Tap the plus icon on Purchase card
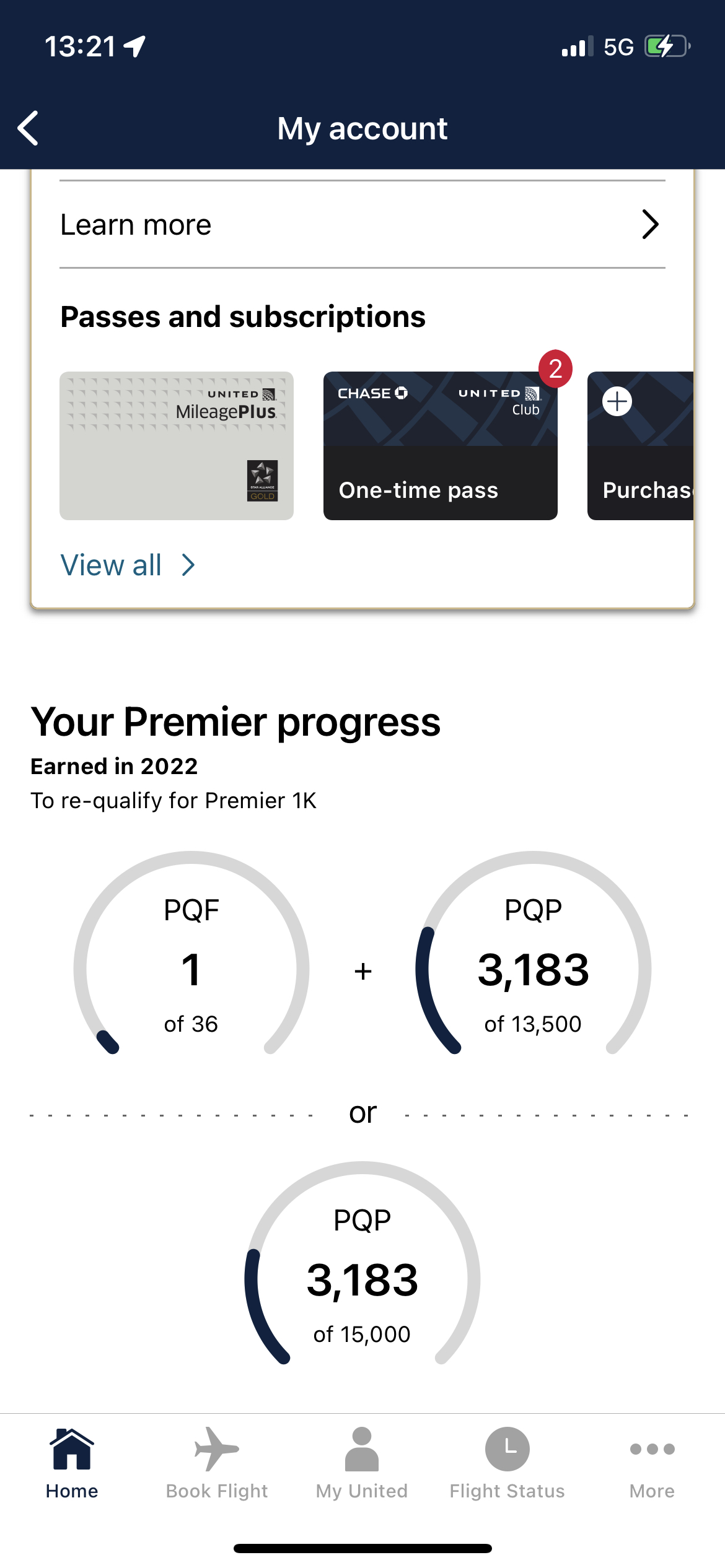The image size is (725, 1568). click(x=617, y=401)
